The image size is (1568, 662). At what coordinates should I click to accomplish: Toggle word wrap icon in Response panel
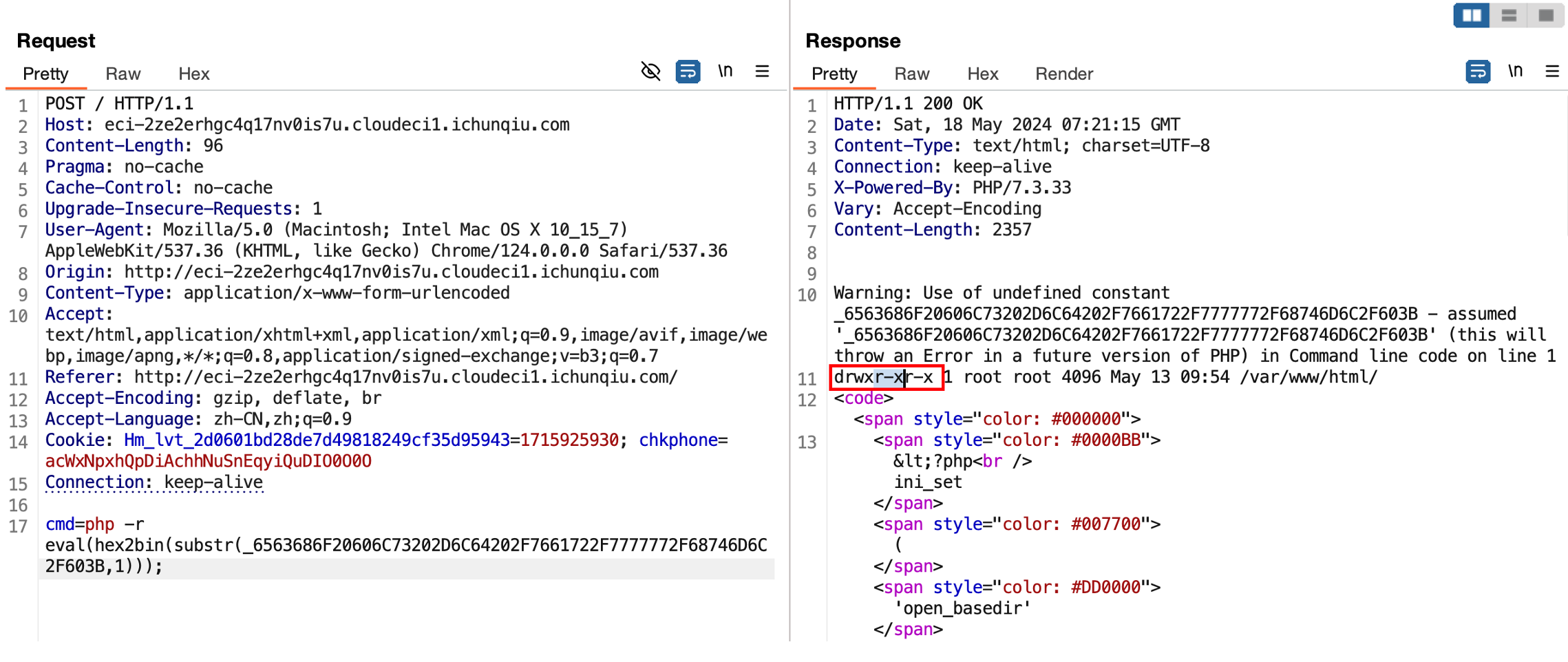click(x=1478, y=72)
